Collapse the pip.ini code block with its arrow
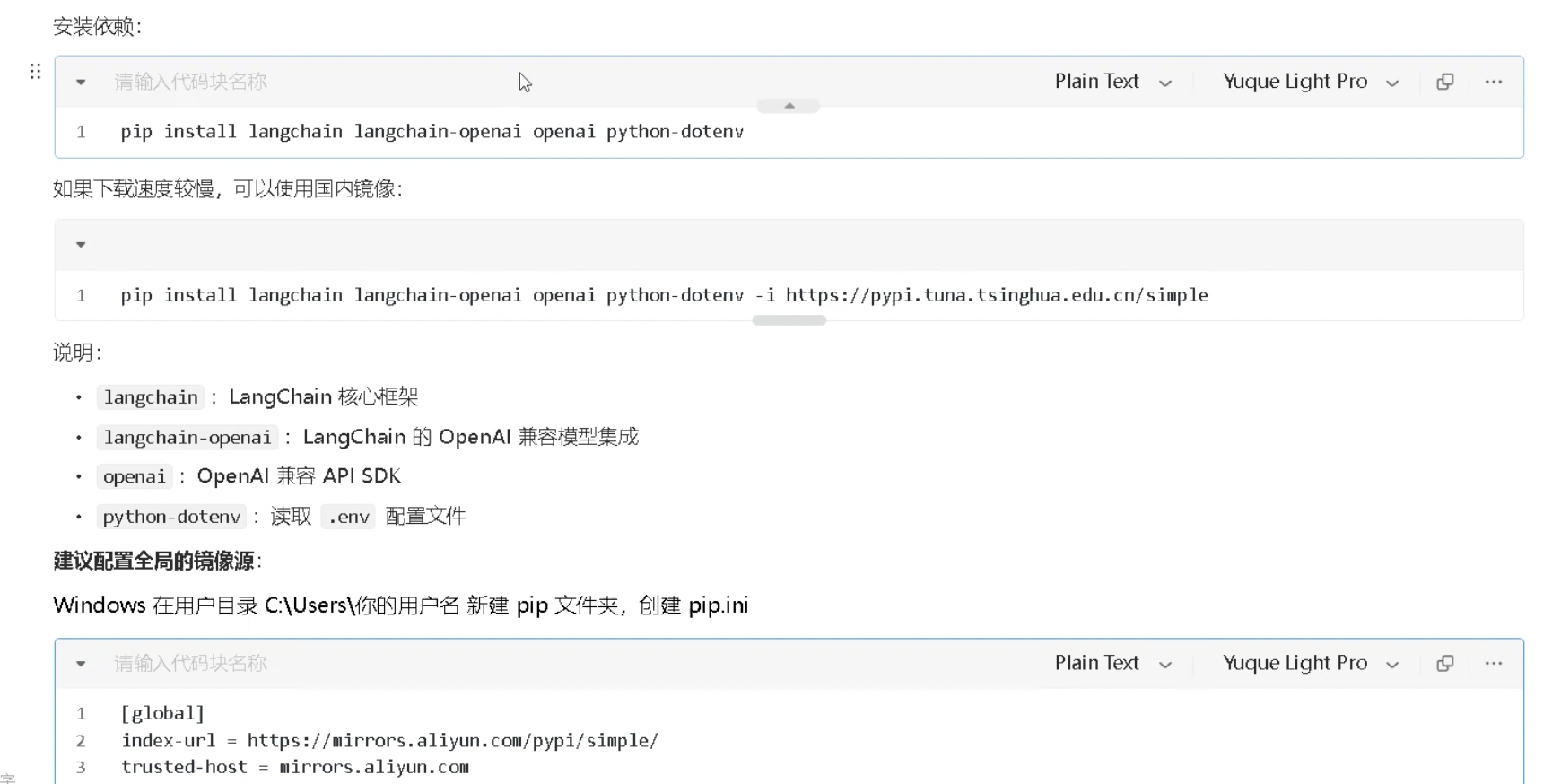This screenshot has width=1552, height=784. pos(81,664)
